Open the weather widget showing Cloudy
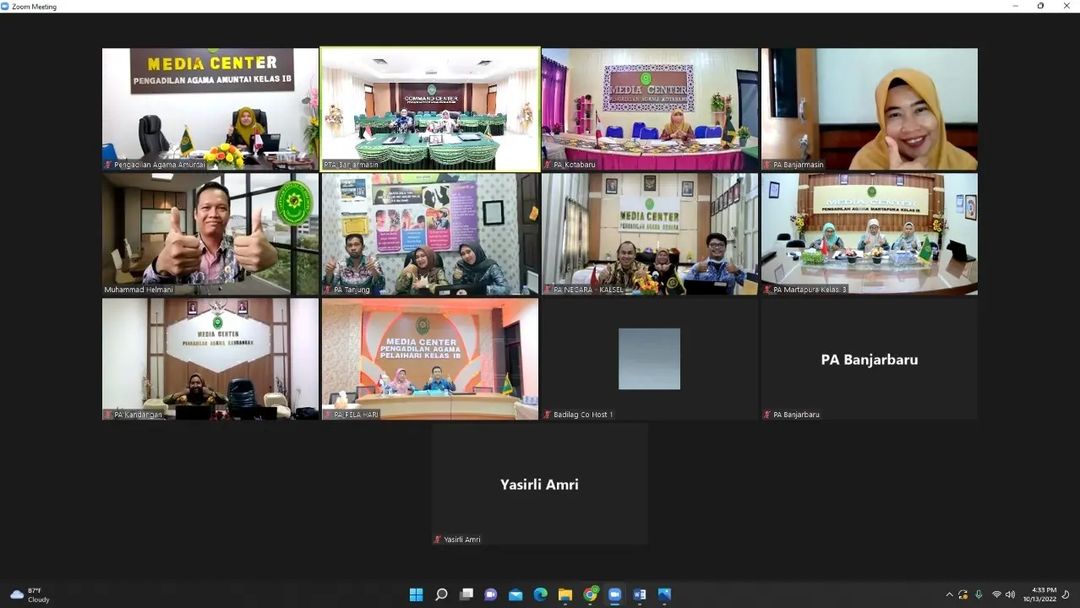This screenshot has width=1080, height=608. click(x=30, y=595)
